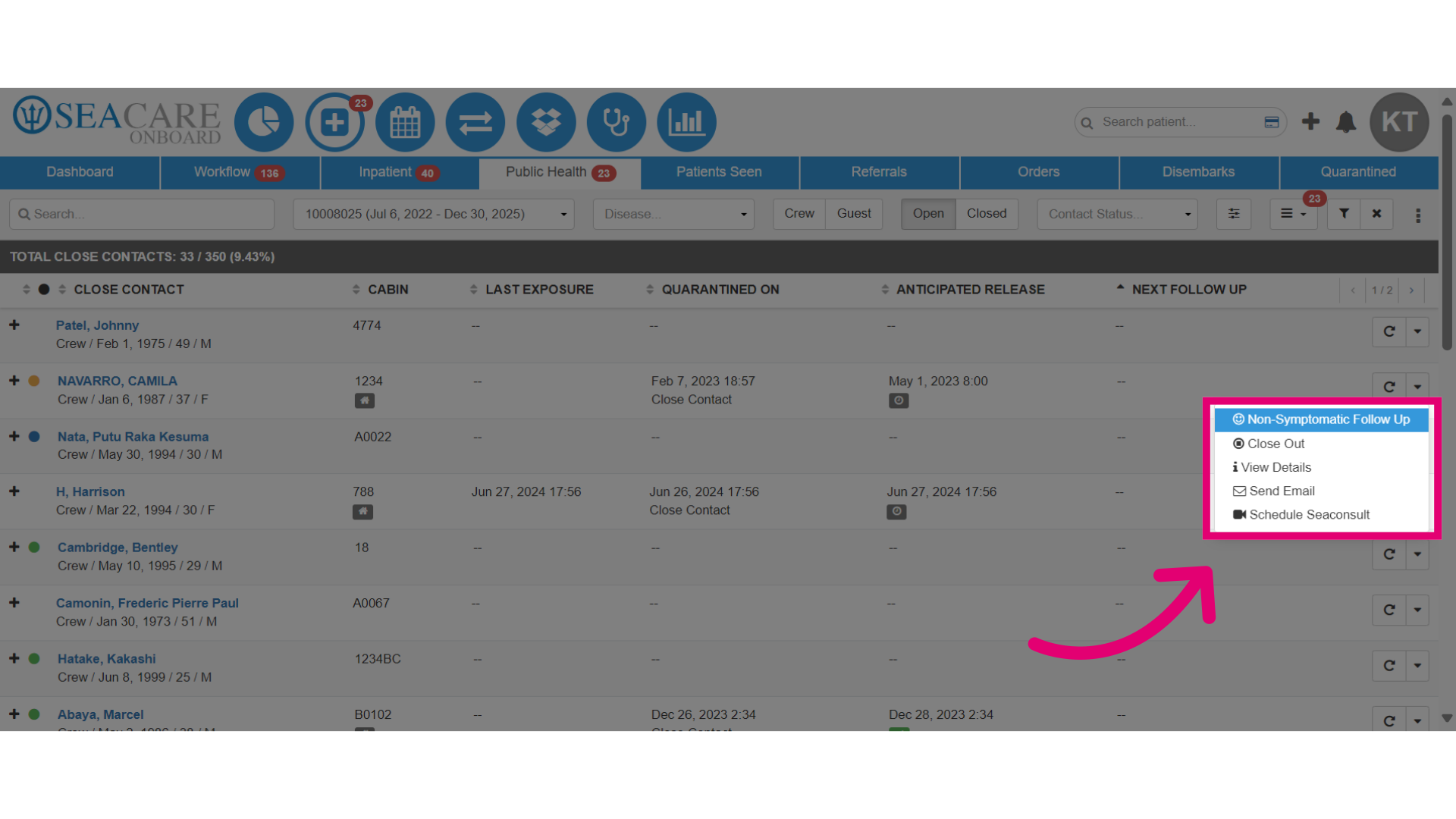1456x819 pixels.
Task: Open the calendar icon in the header
Action: click(405, 121)
